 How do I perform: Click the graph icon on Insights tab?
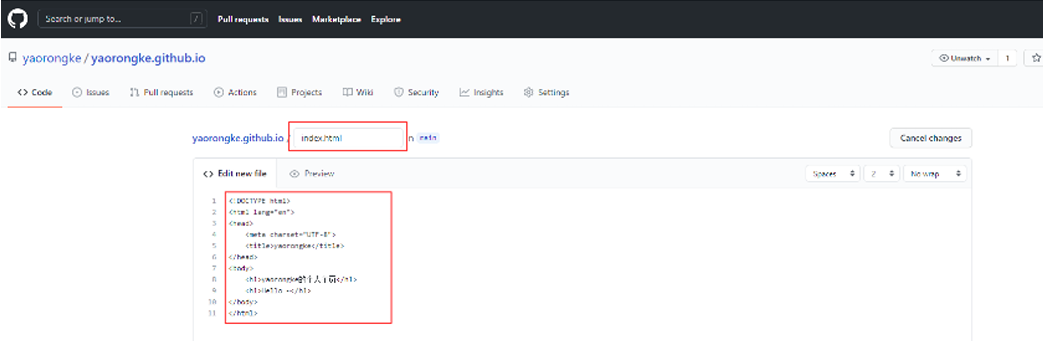pos(464,92)
